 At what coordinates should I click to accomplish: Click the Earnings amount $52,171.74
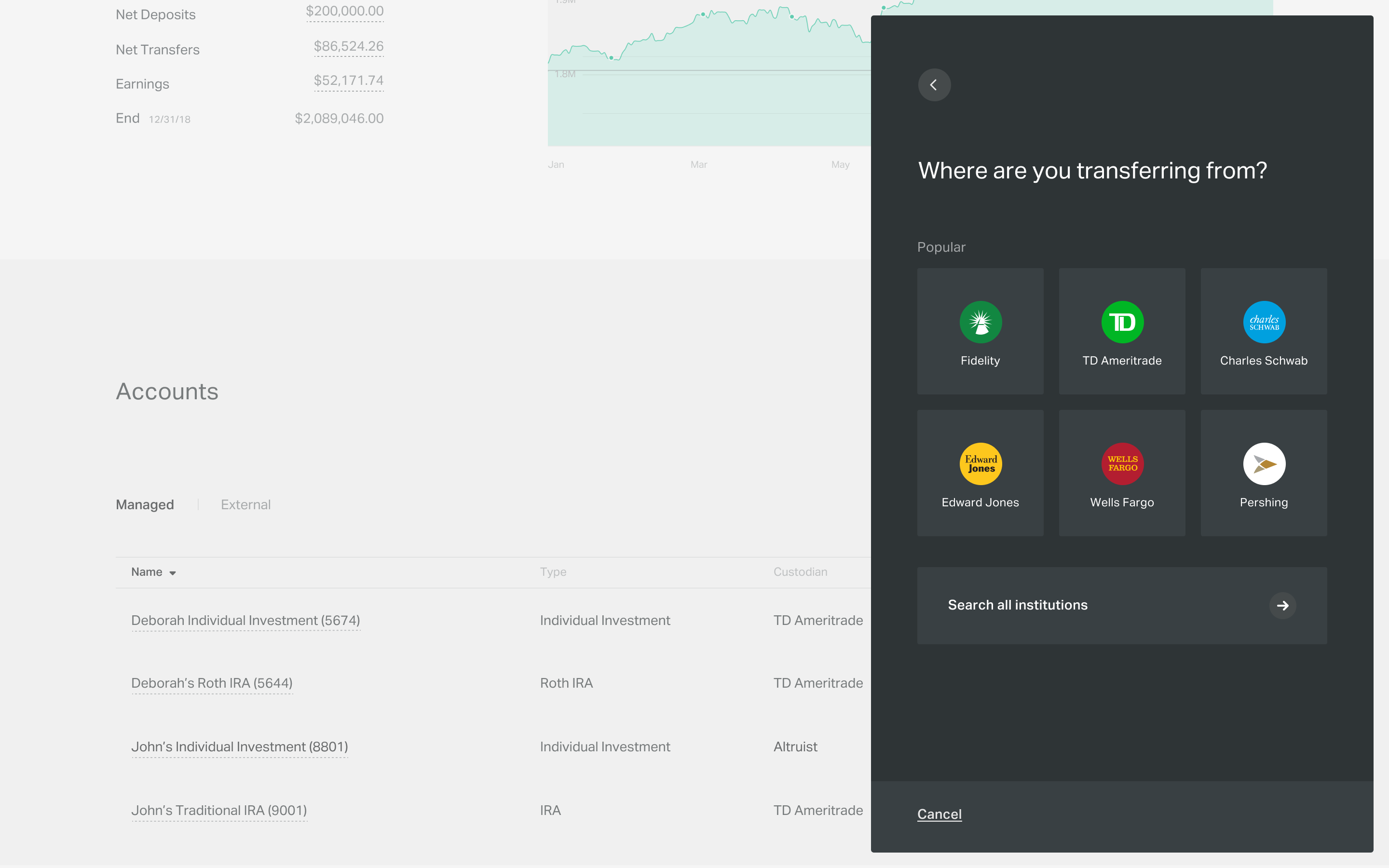(348, 81)
